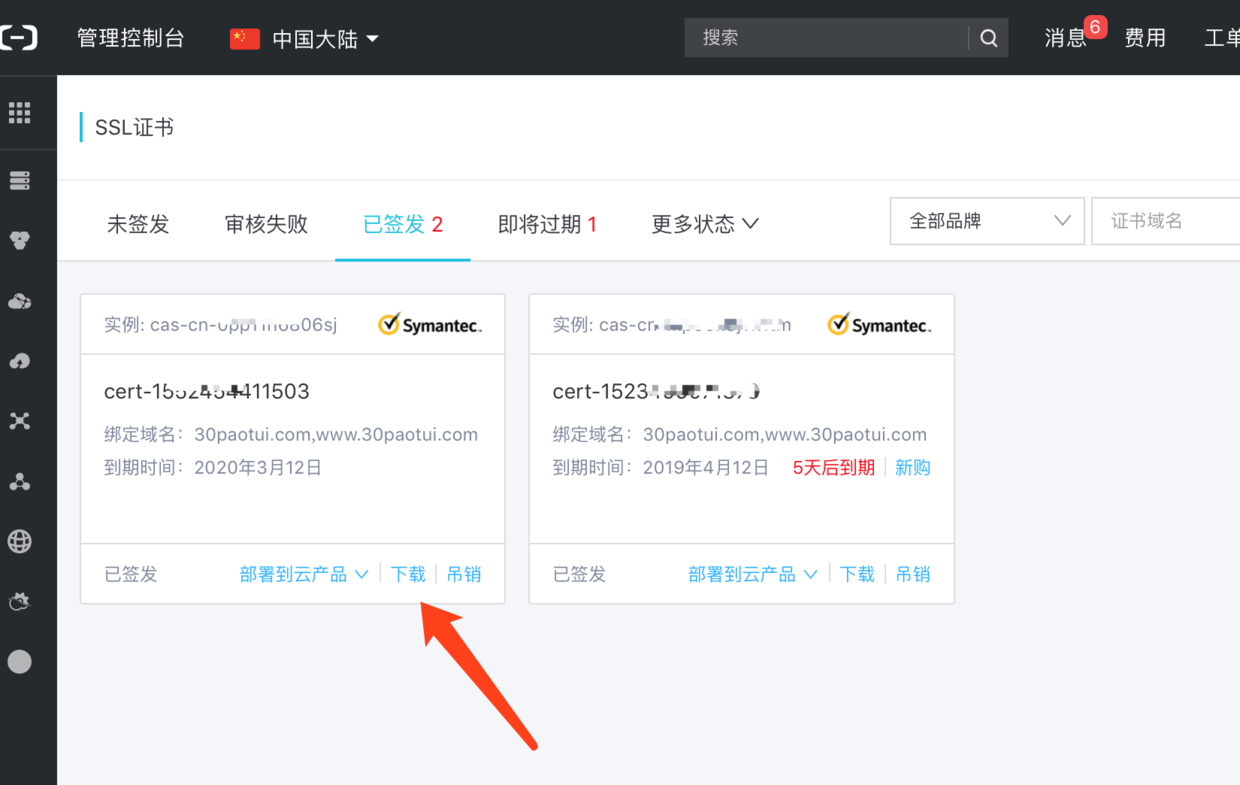The height and width of the screenshot is (785, 1240).
Task: Open the products grid menu icon
Action: point(19,113)
